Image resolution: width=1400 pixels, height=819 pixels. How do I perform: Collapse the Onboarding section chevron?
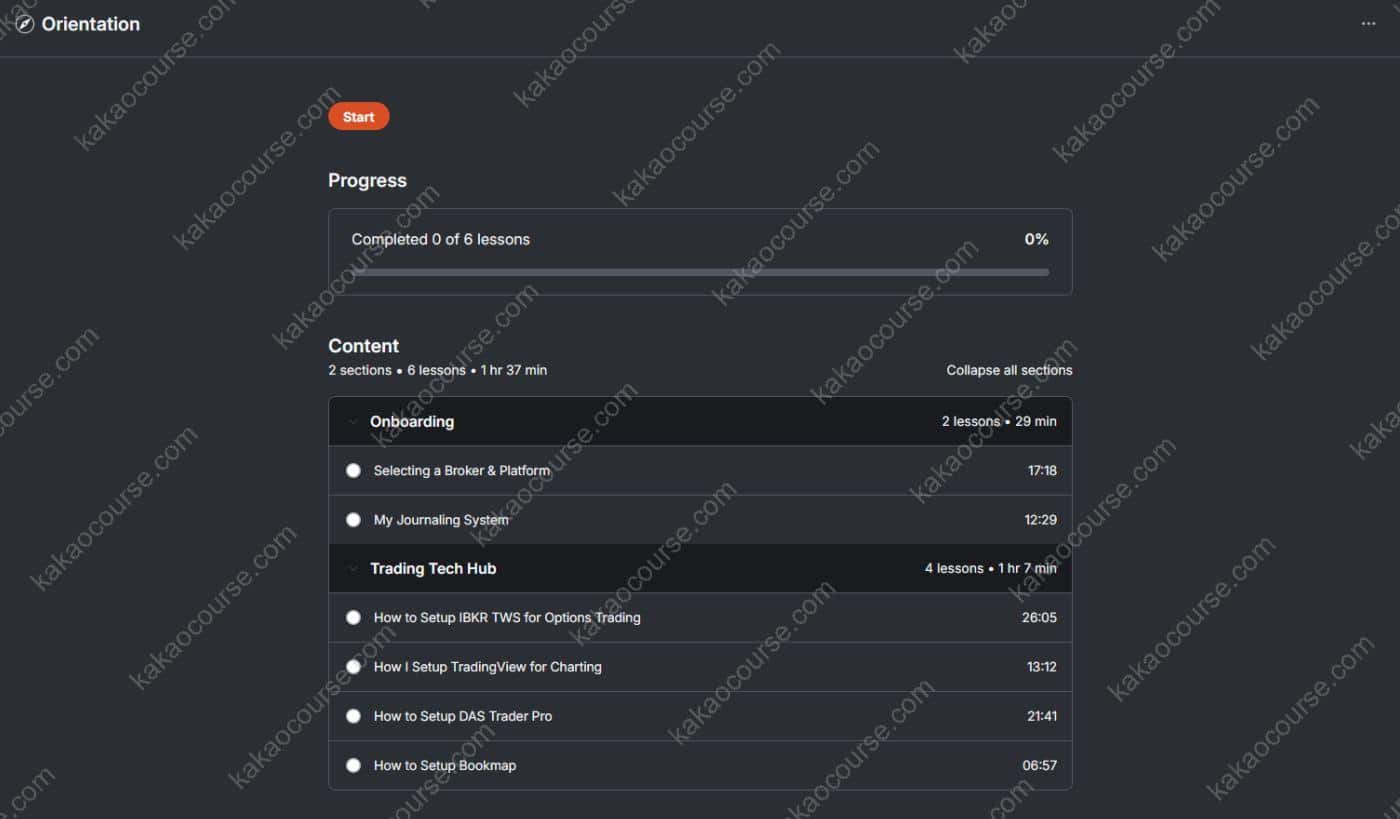coord(352,421)
